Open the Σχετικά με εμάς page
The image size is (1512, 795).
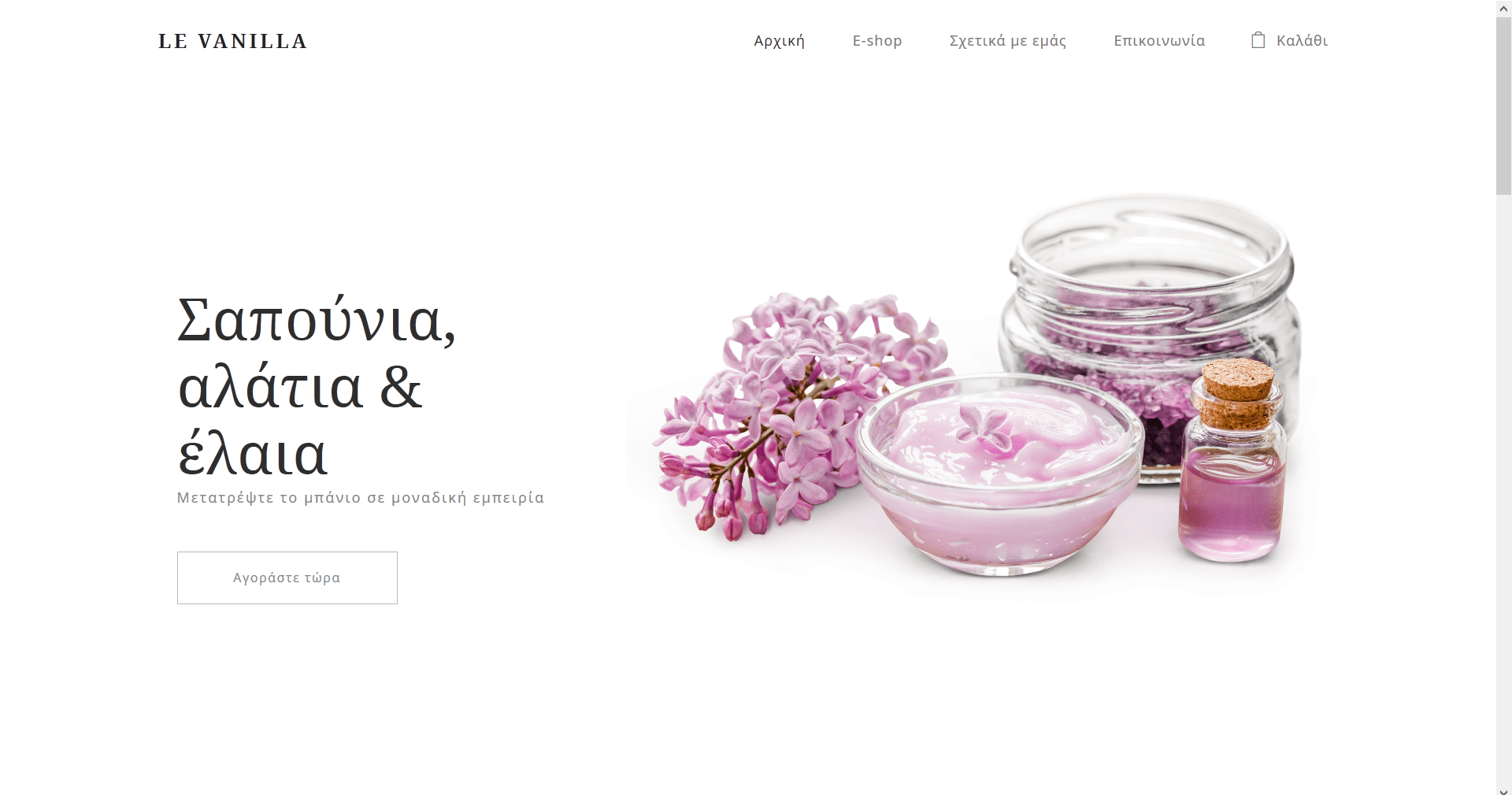click(x=1008, y=41)
